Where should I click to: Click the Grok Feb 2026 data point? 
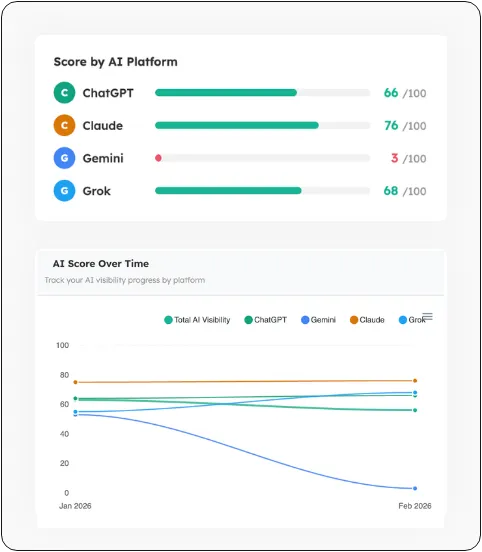coord(415,393)
